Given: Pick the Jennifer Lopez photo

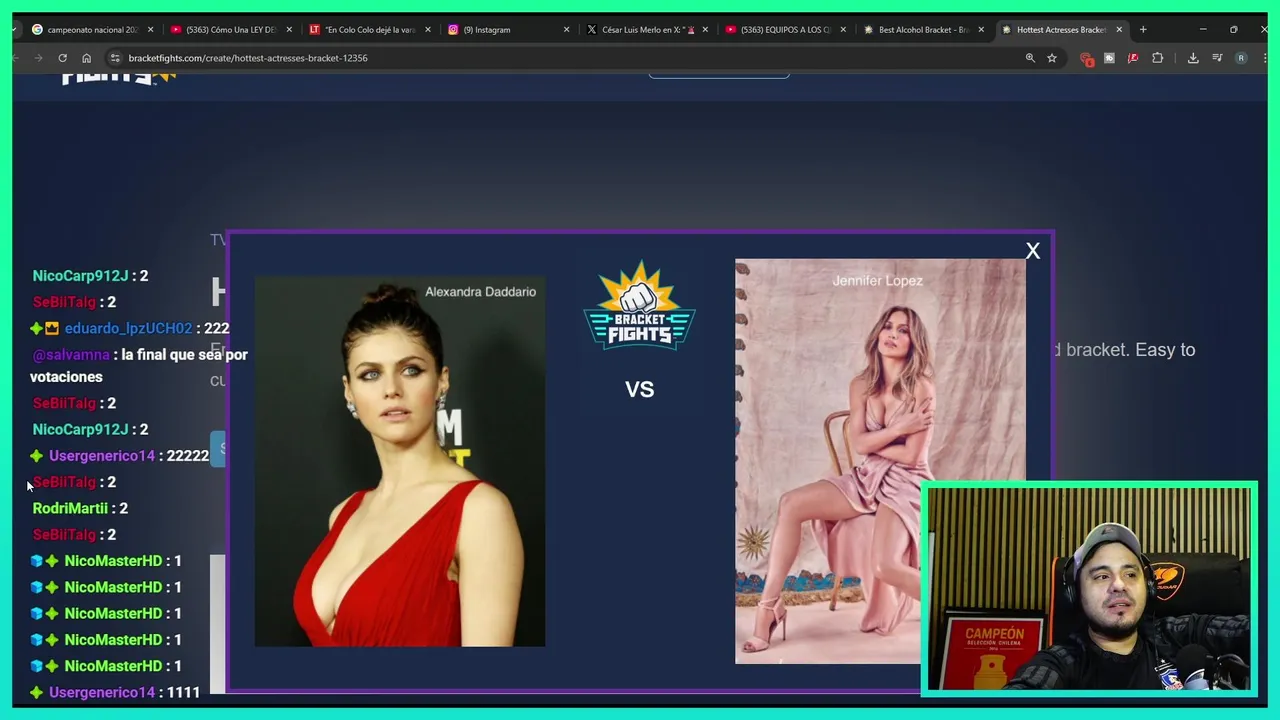Looking at the screenshot, I should click(880, 461).
